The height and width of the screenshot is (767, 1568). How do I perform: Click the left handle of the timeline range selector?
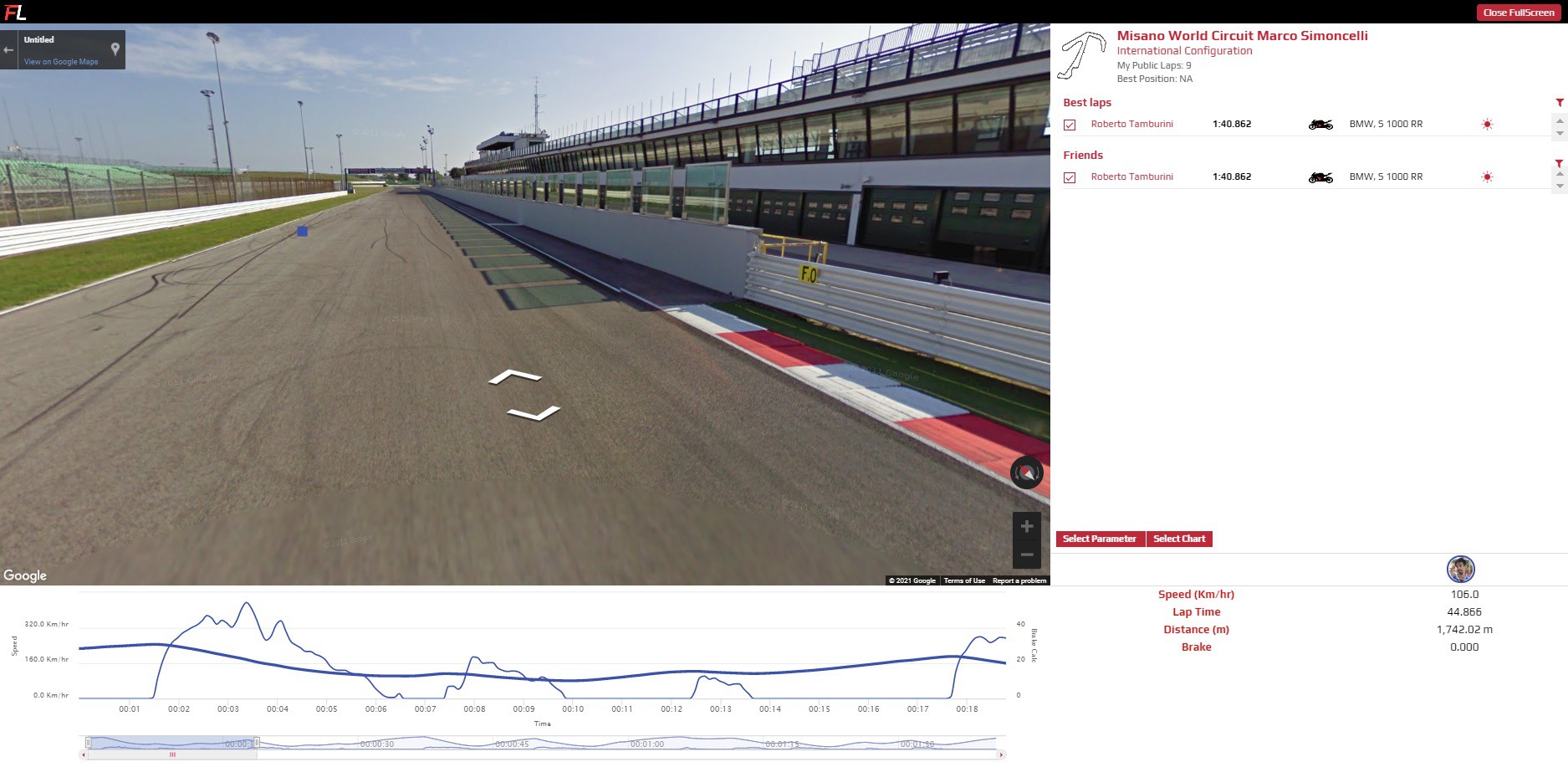click(88, 742)
